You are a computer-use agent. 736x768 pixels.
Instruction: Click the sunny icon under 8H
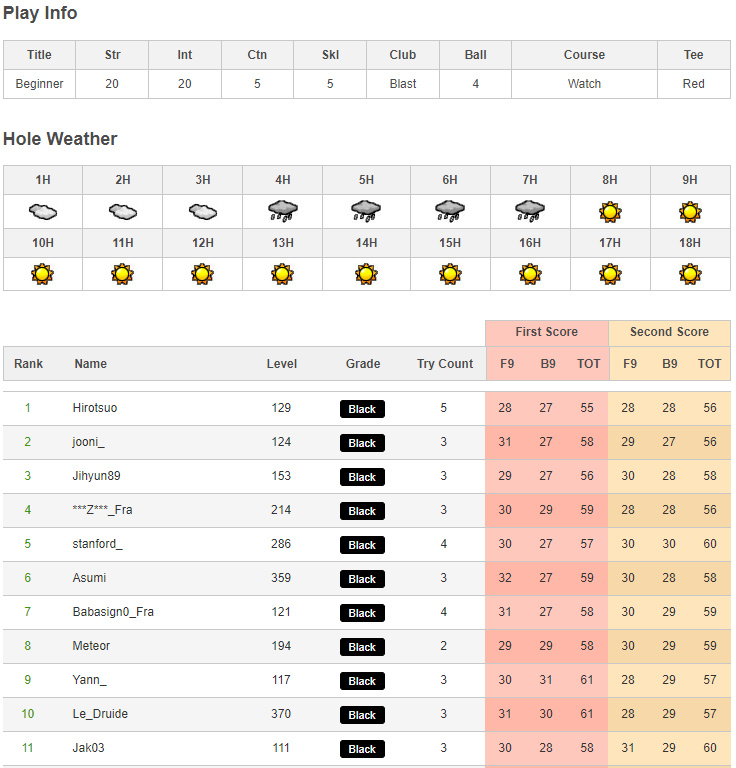point(610,211)
